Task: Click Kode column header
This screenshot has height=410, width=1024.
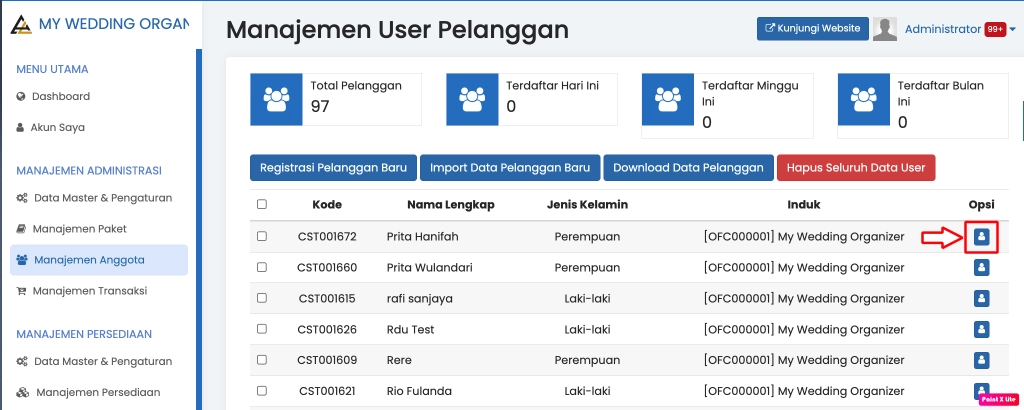Action: [x=327, y=205]
